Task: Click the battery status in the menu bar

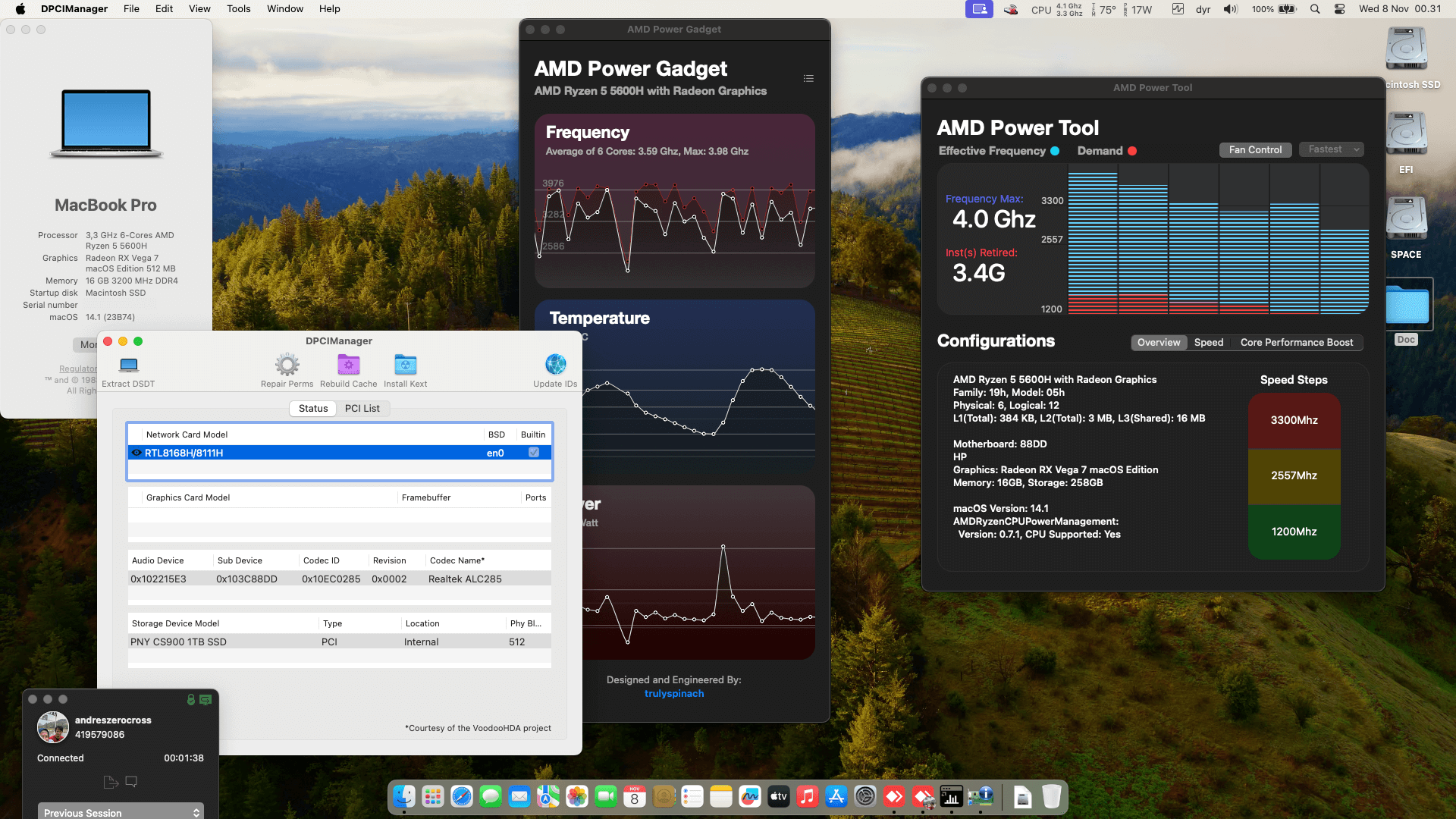Action: click(x=1274, y=9)
